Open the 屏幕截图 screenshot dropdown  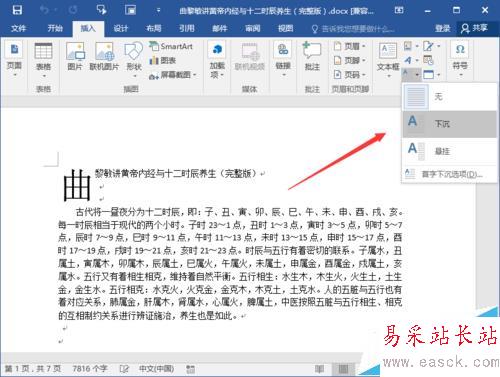click(x=173, y=75)
